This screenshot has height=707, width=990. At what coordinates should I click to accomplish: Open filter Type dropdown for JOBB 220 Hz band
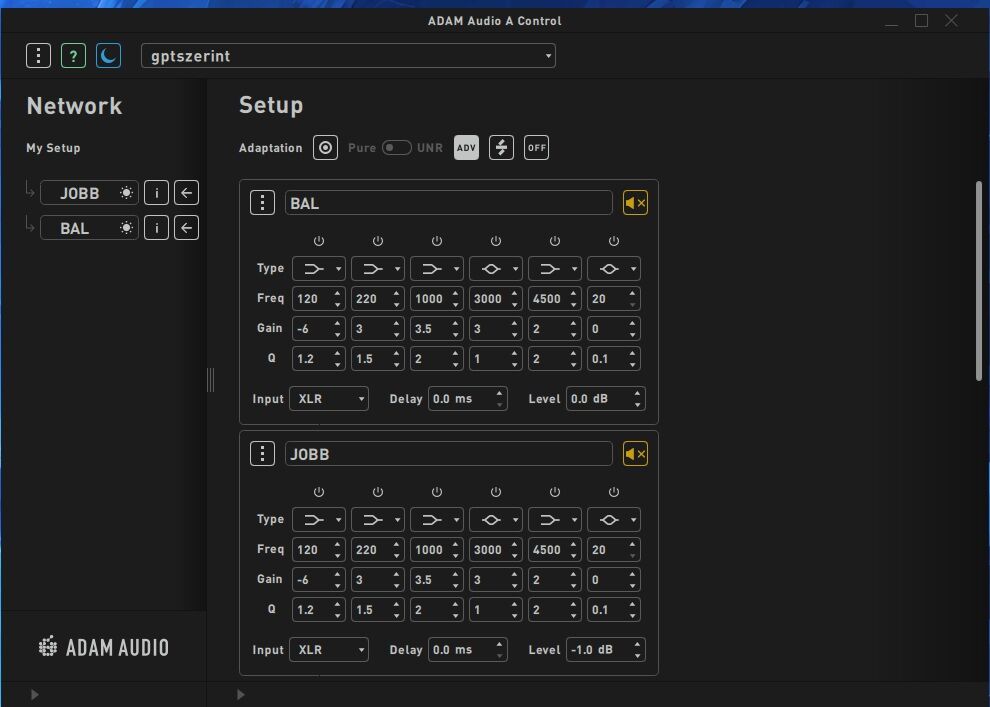click(378, 520)
